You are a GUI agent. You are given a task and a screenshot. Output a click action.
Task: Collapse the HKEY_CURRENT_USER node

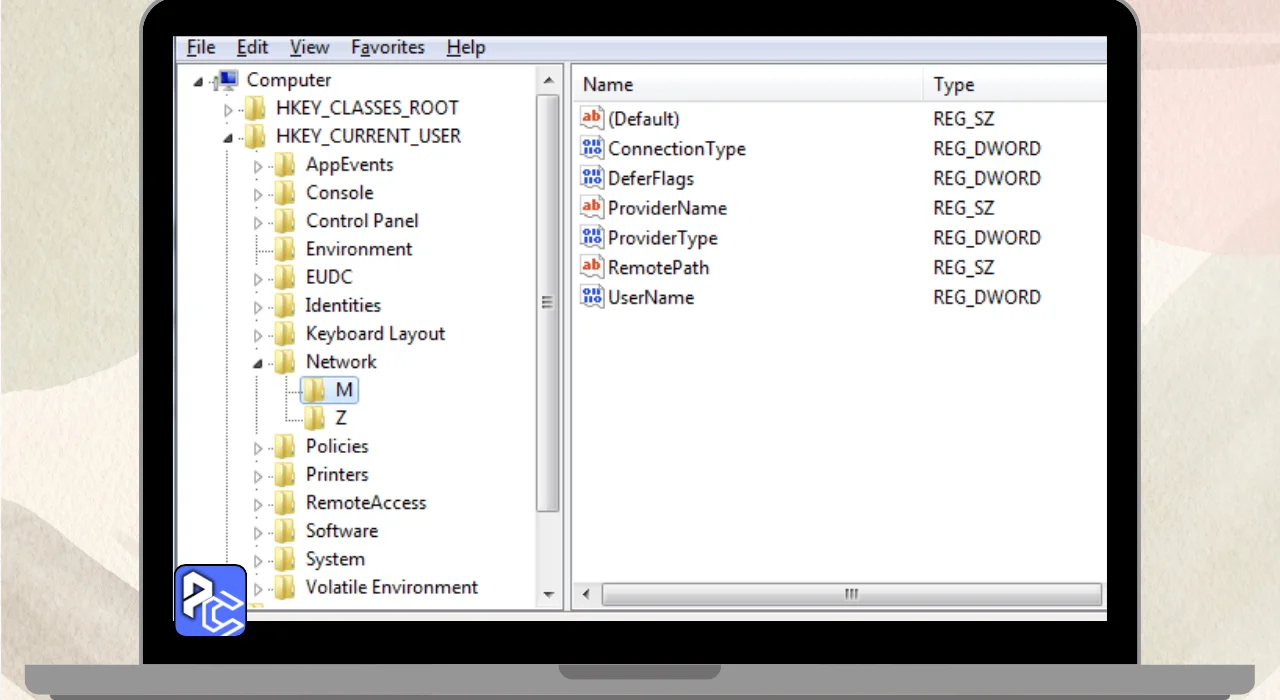[x=228, y=137]
